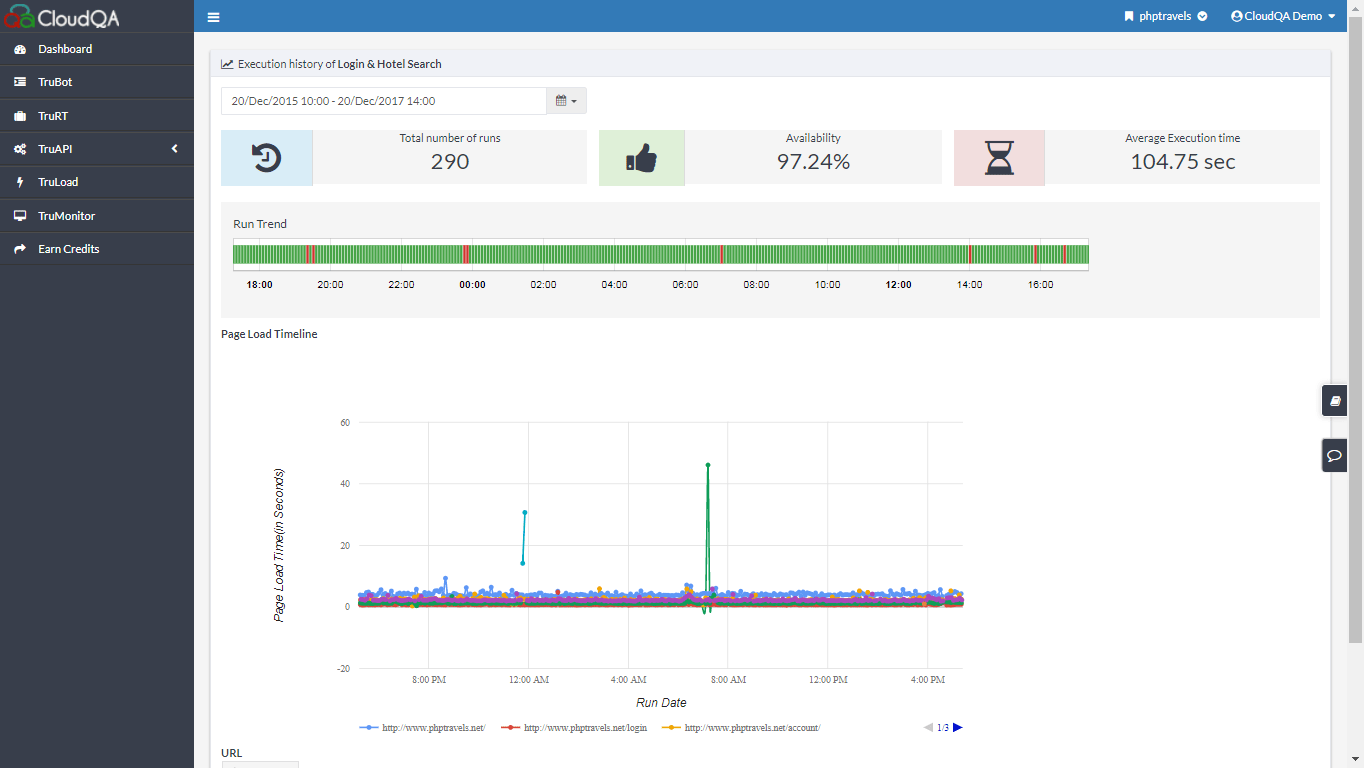Image resolution: width=1364 pixels, height=768 pixels.
Task: Go to previous legend page arrow
Action: [x=928, y=727]
